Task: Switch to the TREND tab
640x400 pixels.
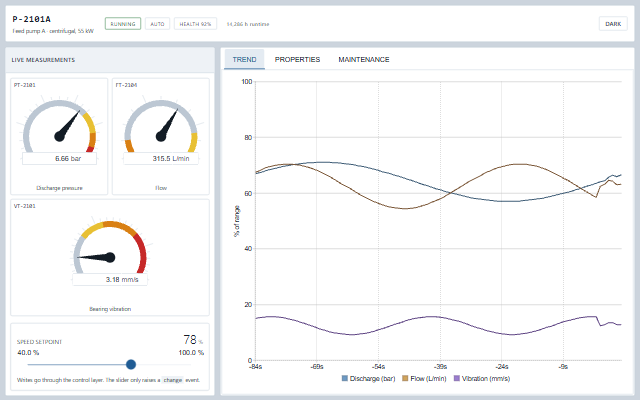Action: (244, 59)
